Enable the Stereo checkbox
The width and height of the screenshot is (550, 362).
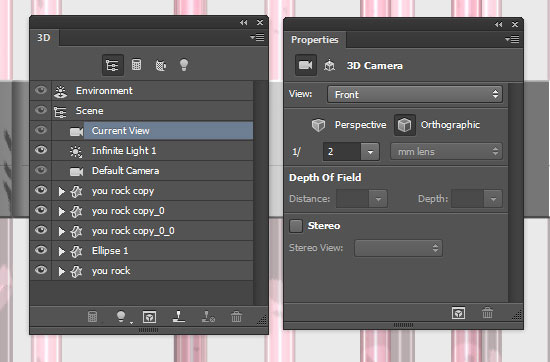296,226
